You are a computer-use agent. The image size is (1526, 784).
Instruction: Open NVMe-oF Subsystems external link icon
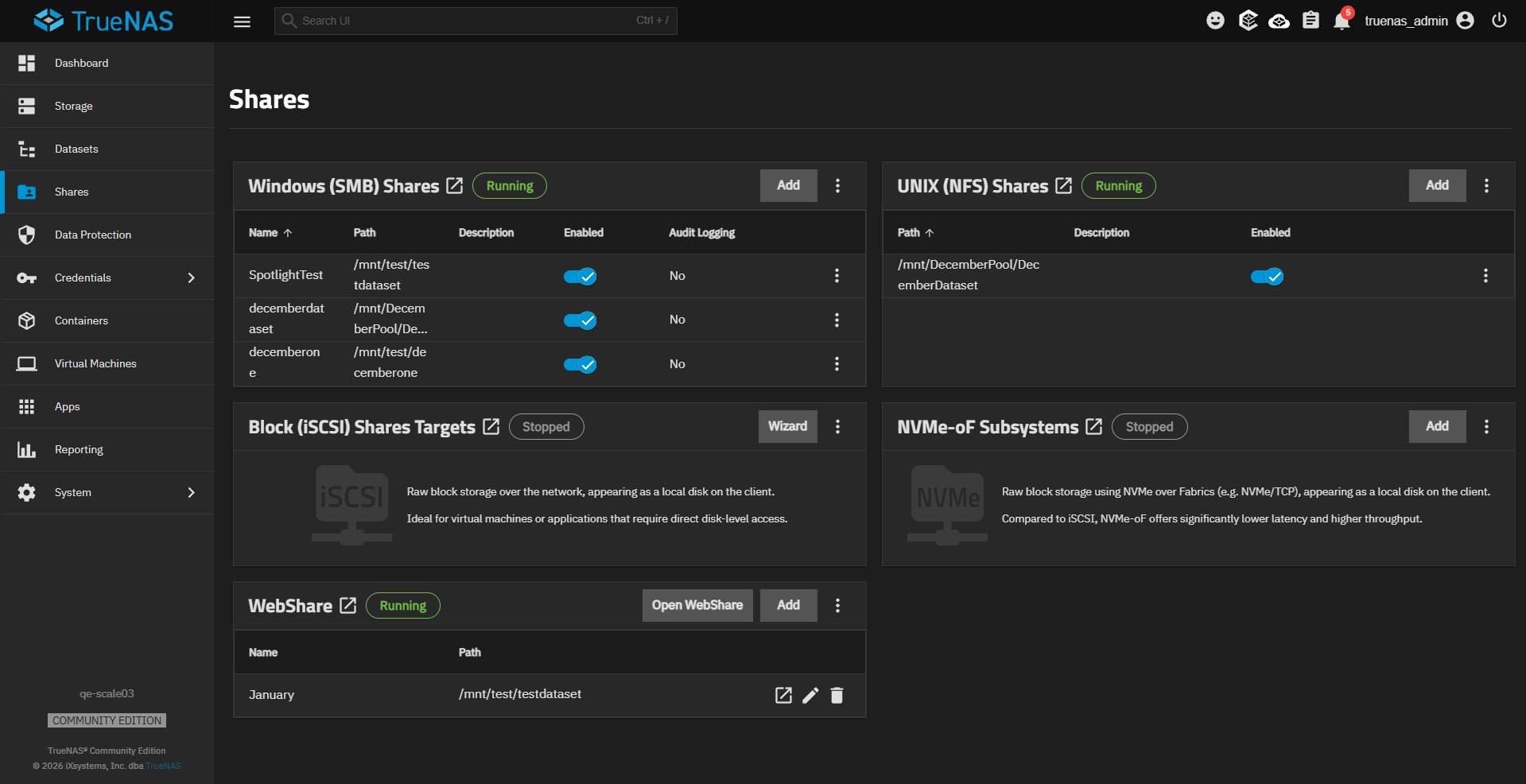click(x=1094, y=426)
